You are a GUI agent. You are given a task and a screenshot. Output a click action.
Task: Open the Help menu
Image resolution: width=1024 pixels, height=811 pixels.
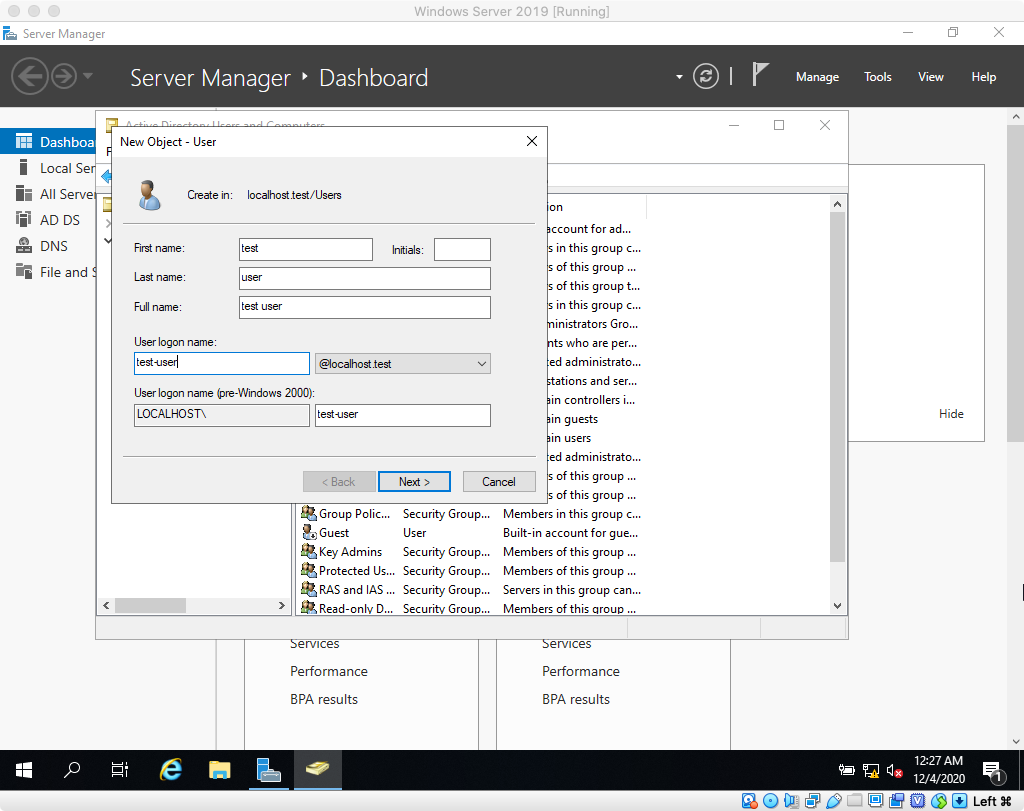click(983, 76)
